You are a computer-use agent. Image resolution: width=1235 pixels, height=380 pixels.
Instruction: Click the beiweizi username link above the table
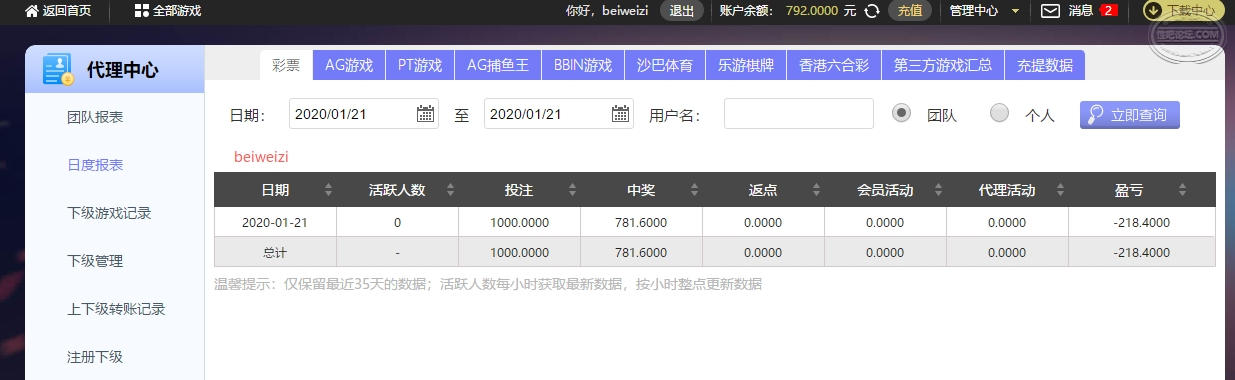click(x=261, y=157)
